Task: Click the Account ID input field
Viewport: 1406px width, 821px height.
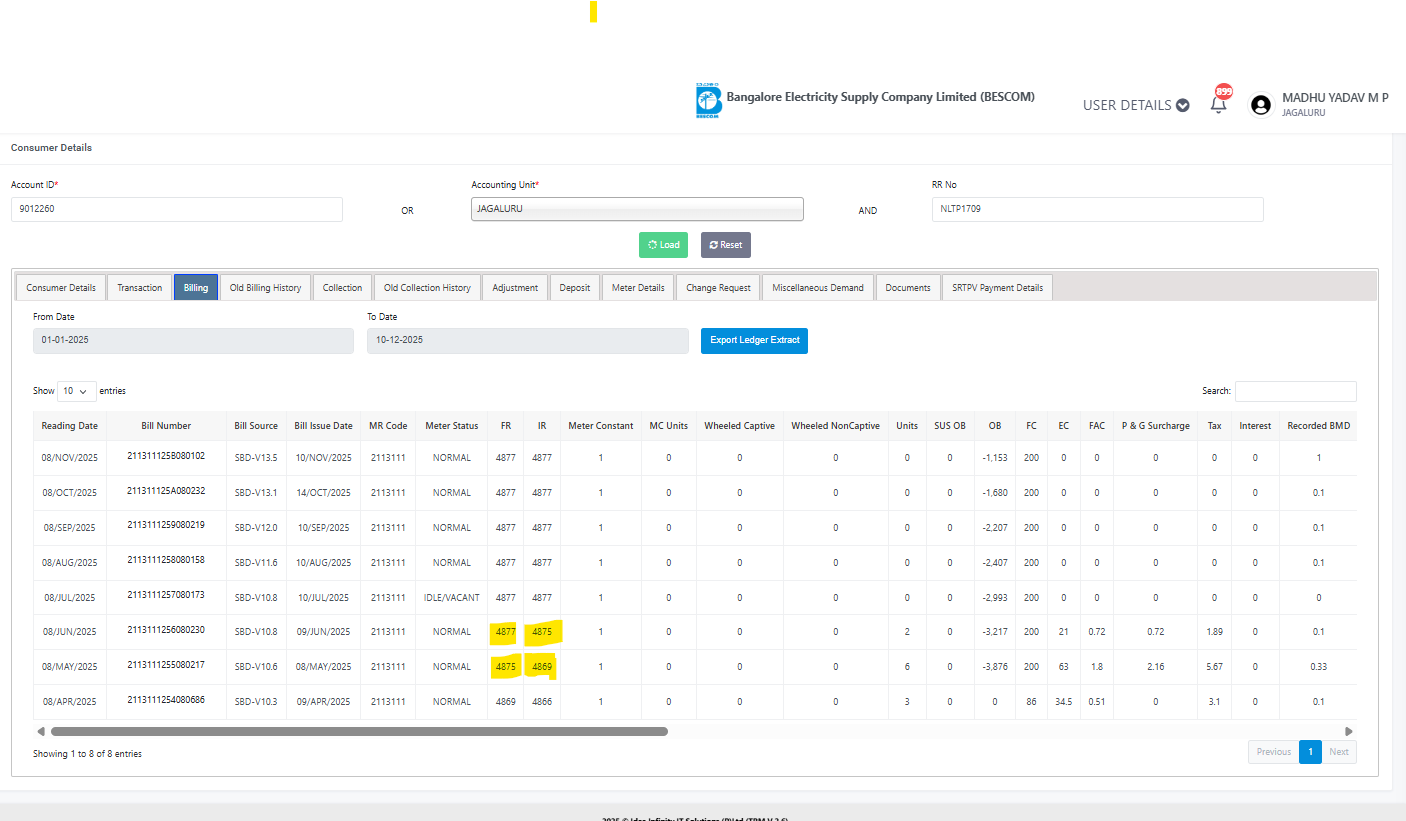Action: (177, 209)
